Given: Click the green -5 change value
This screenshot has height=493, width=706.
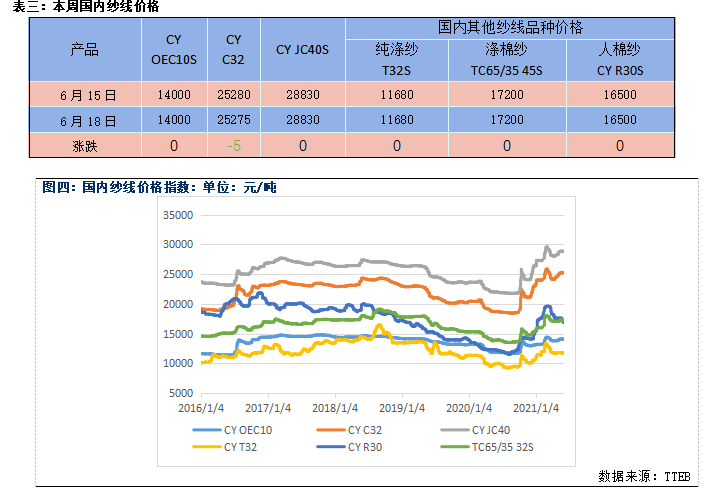Looking at the screenshot, I should [x=234, y=145].
